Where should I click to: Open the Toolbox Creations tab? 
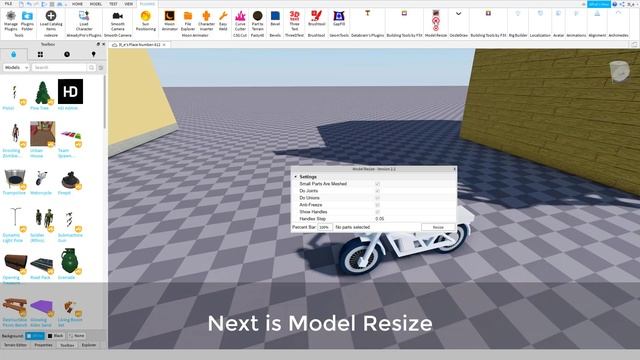pyautogui.click(x=93, y=54)
